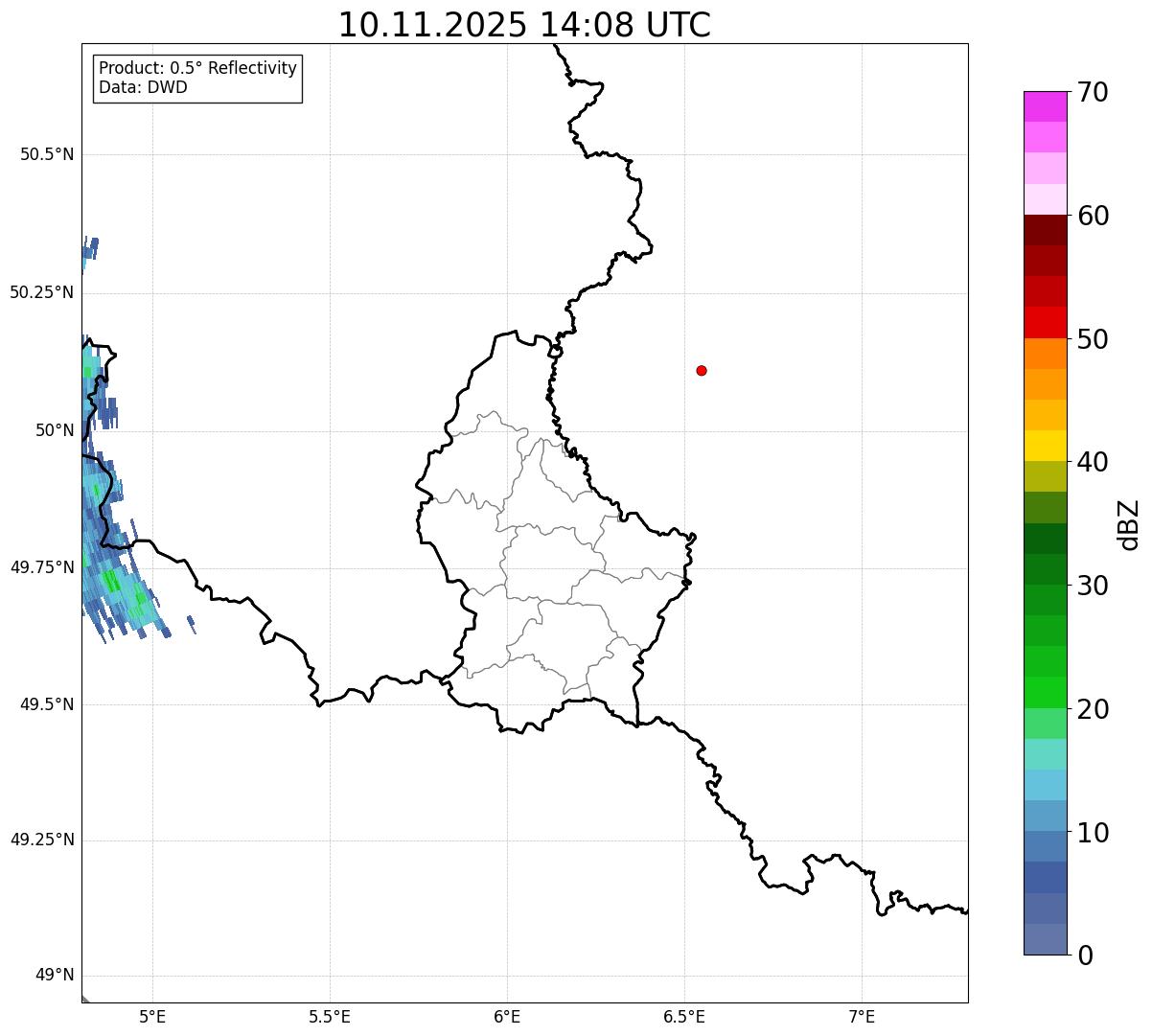Click the 49.5°N latitude label
Viewport: 1152px width, 1036px height.
47,704
